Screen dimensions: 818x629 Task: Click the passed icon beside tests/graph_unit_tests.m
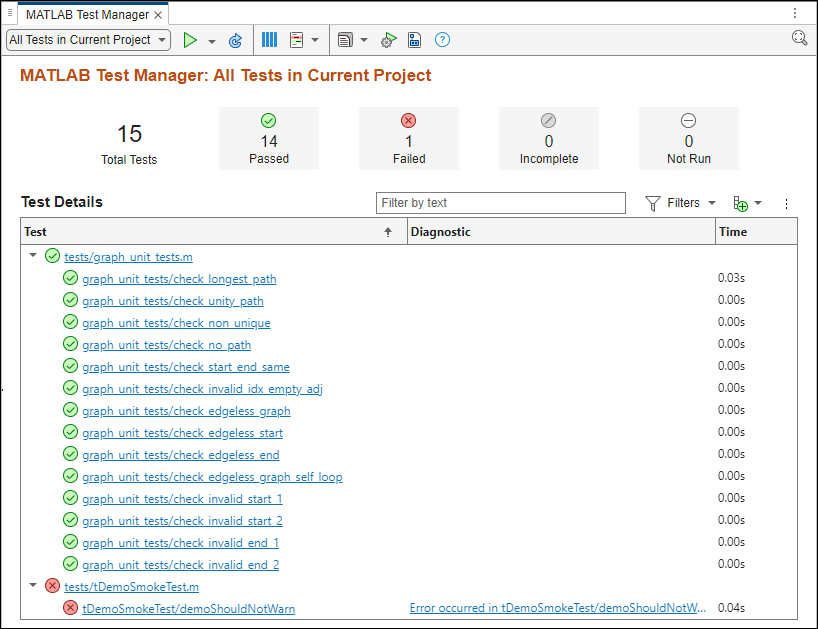tap(52, 256)
